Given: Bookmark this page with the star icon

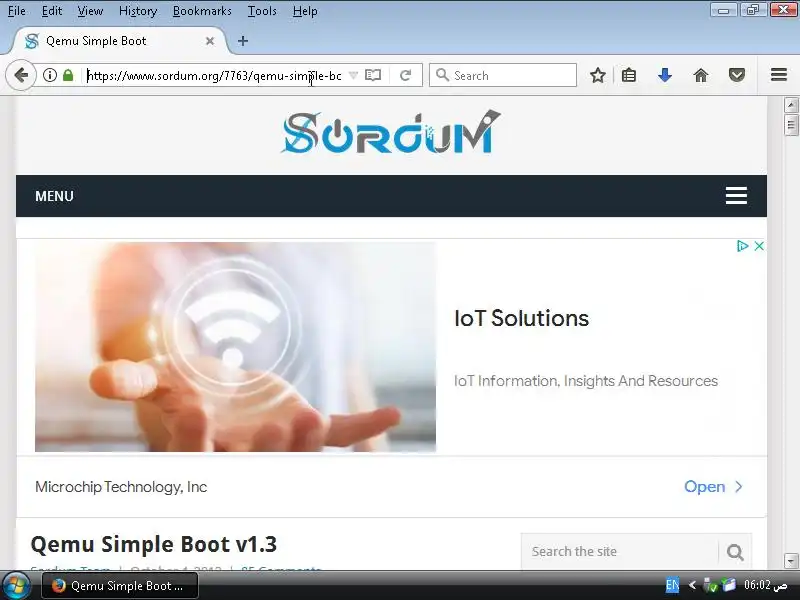Looking at the screenshot, I should click(x=597, y=76).
